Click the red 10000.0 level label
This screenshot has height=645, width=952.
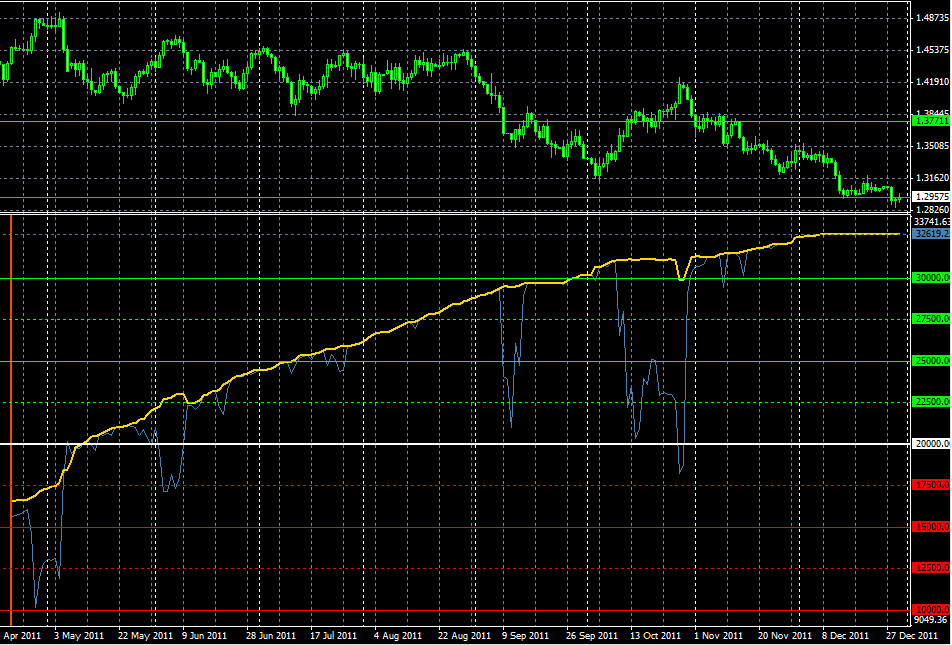click(931, 610)
